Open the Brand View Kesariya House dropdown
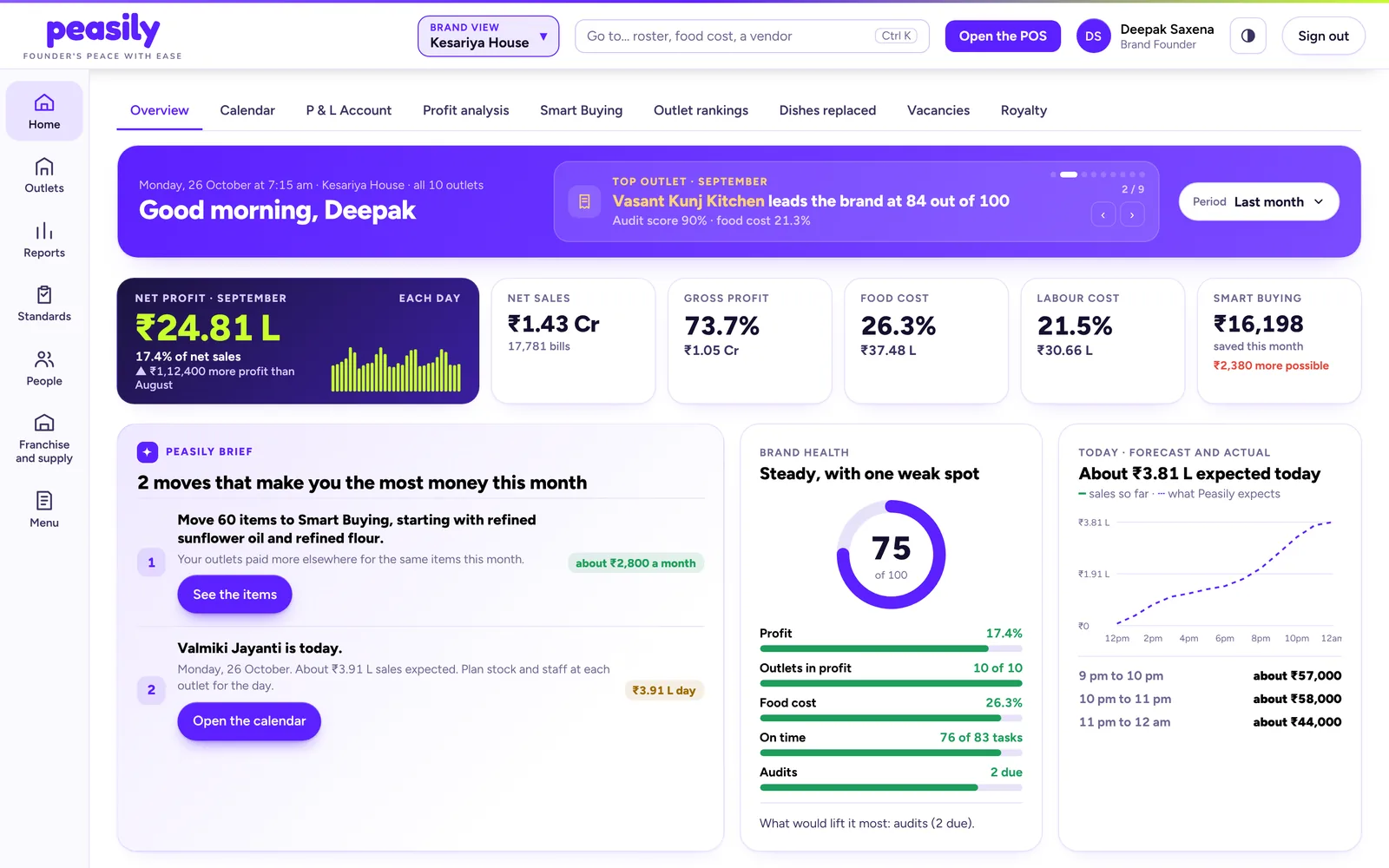 click(488, 36)
